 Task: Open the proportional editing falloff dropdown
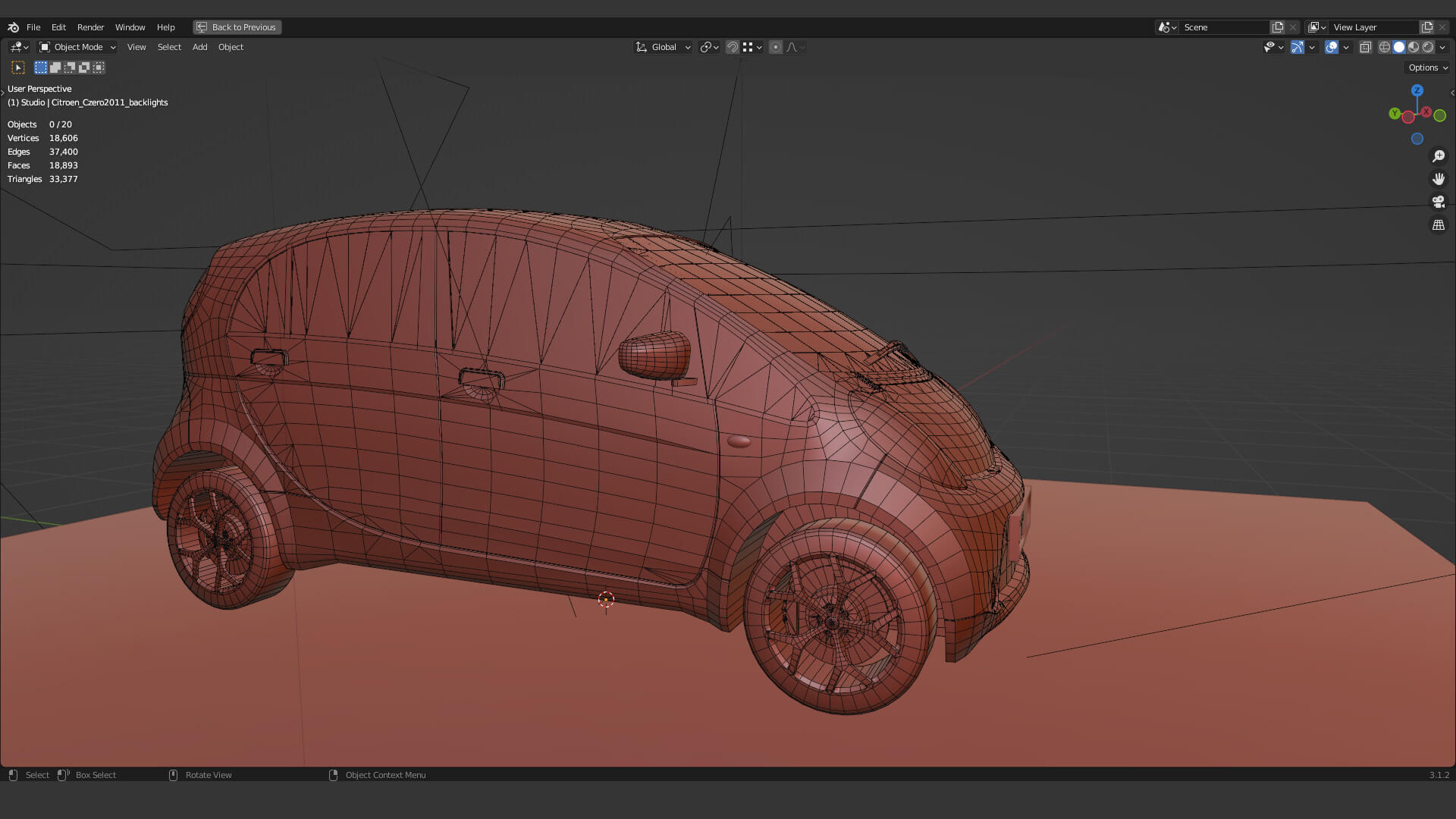(x=795, y=47)
